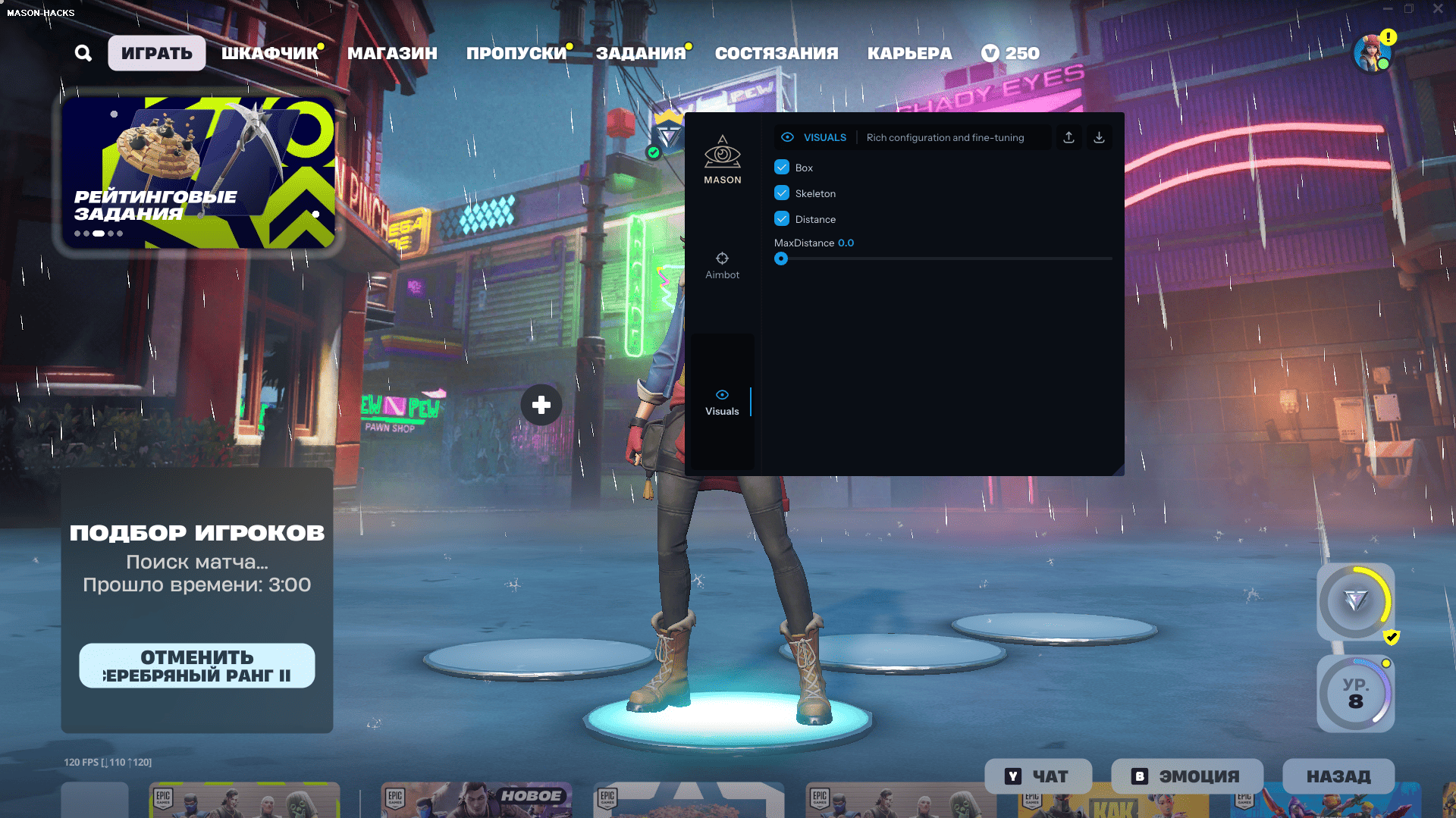The image size is (1456, 818).
Task: Click the level 8 XP ring
Action: tap(1354, 693)
